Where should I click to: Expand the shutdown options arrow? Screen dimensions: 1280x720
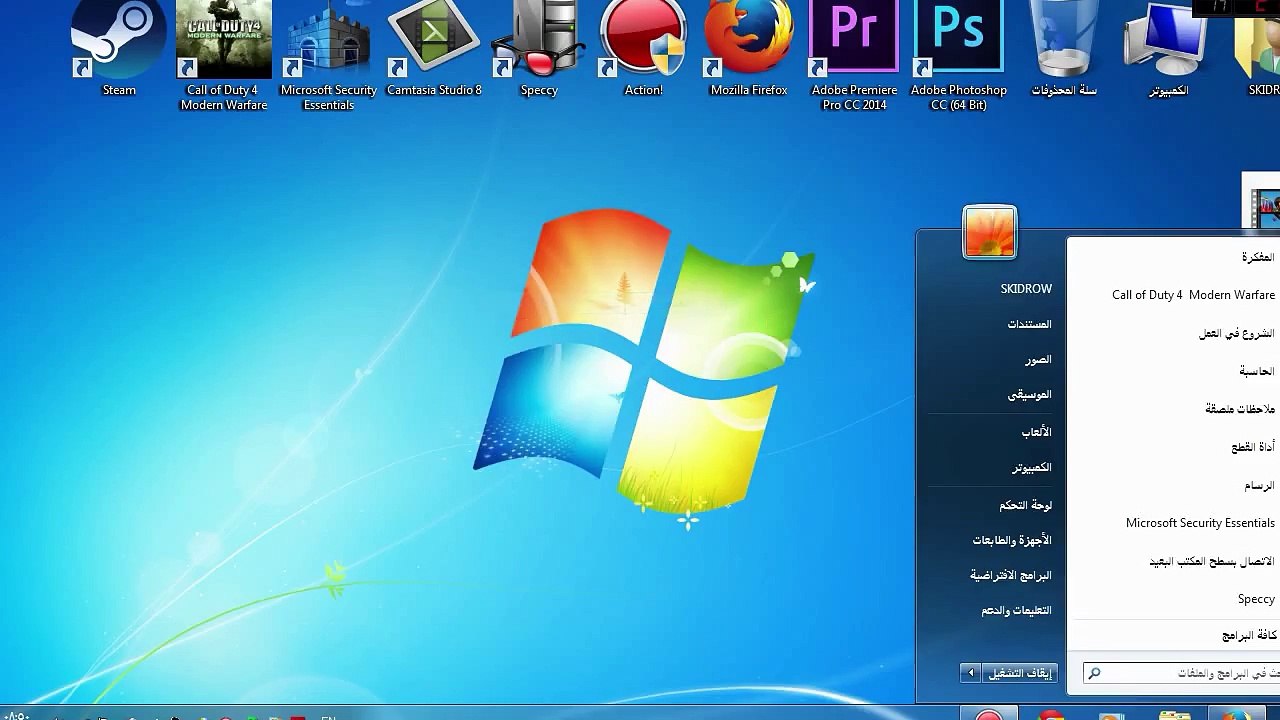point(970,673)
